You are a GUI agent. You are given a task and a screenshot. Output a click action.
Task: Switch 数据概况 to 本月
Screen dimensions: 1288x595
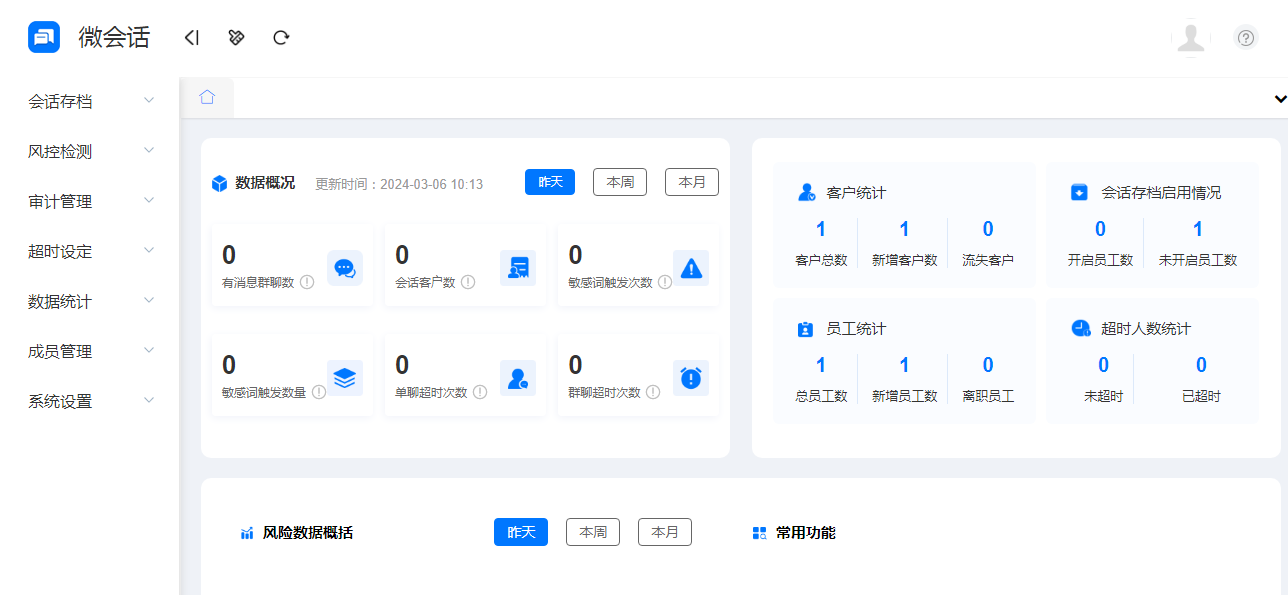point(692,182)
